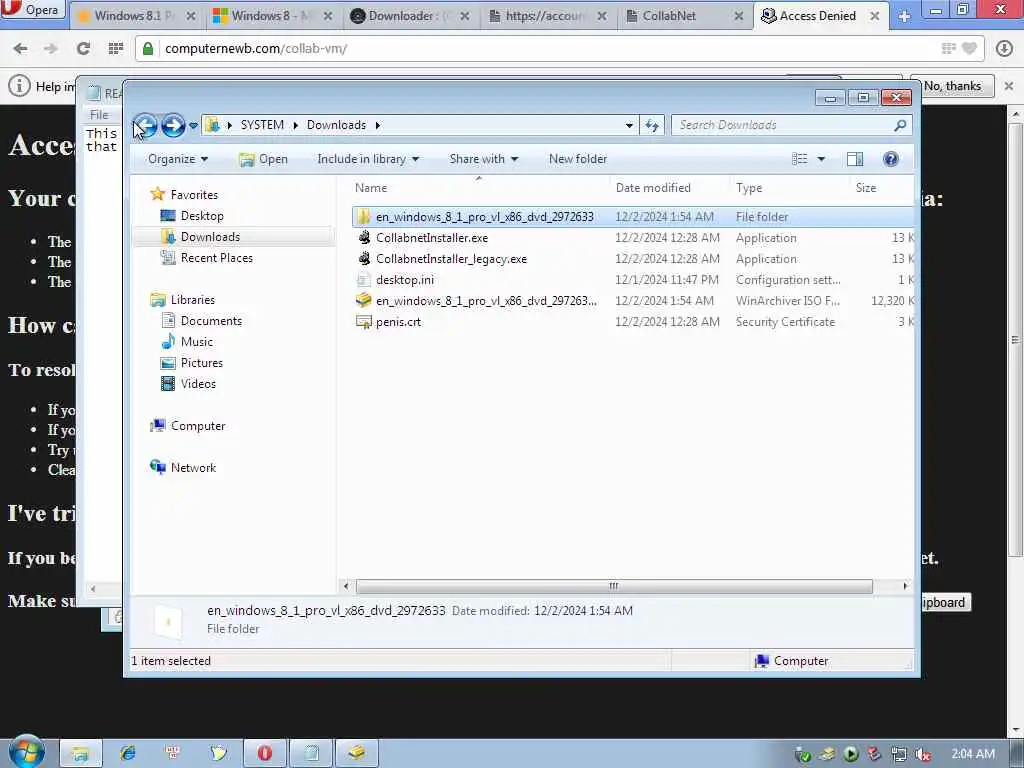Switch to the Windows 8.1 browser tab
This screenshot has height=768, width=1024.
pos(138,16)
